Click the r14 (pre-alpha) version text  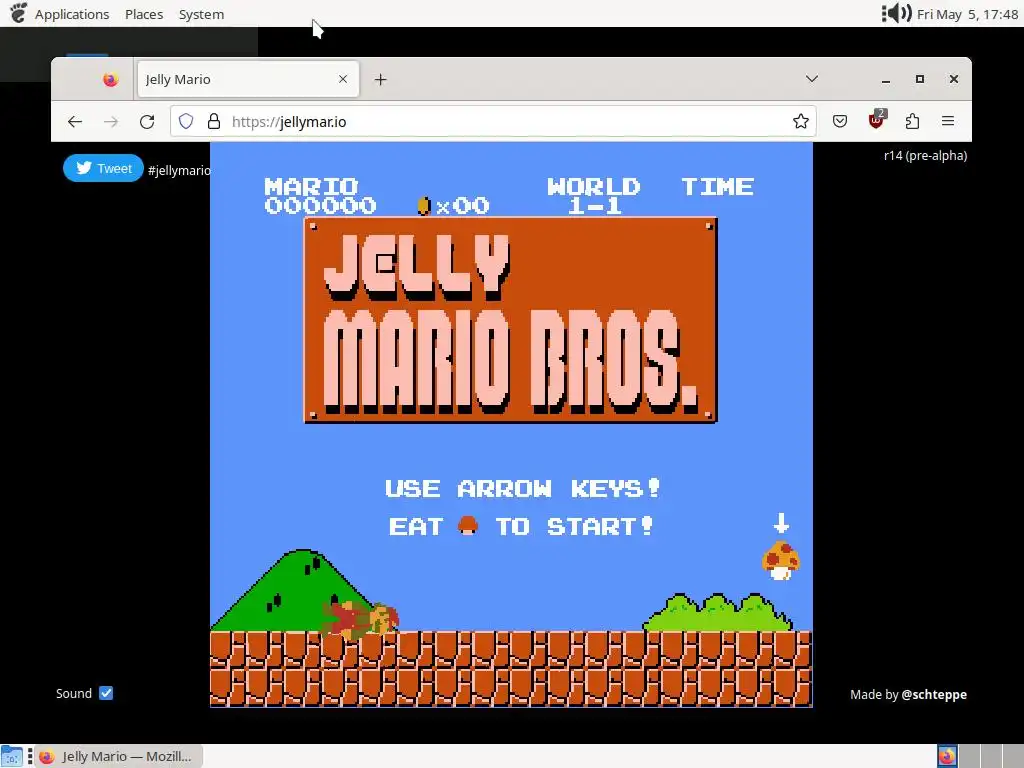coord(925,155)
